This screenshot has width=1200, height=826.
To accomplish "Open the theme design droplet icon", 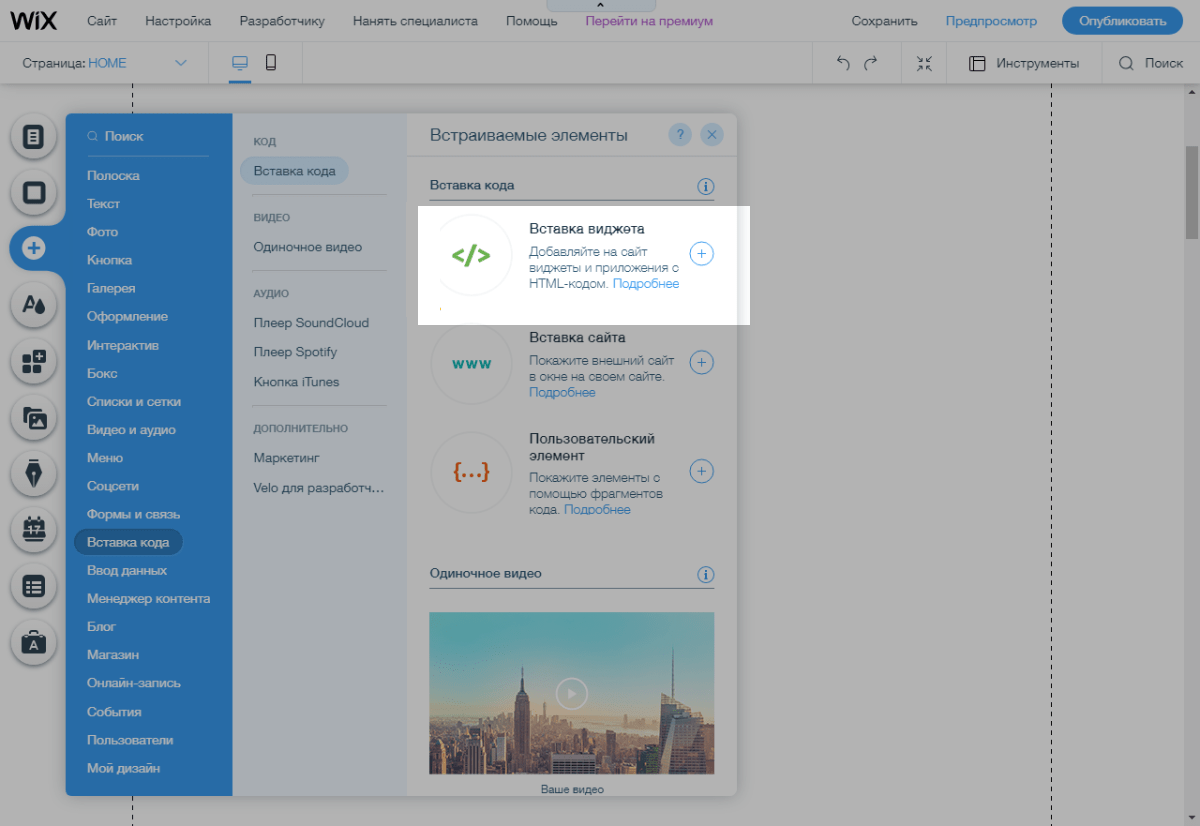I will 34,304.
